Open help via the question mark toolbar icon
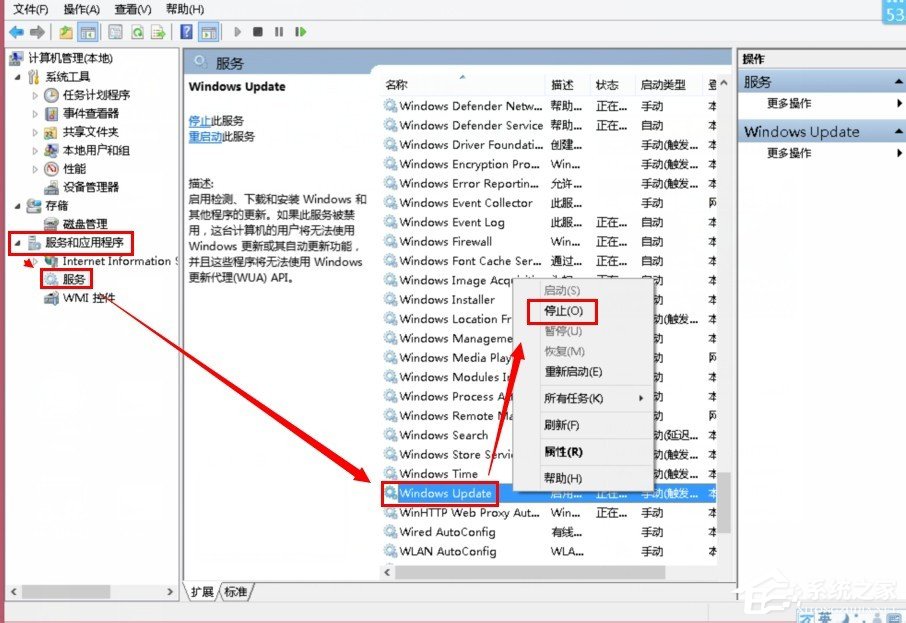This screenshot has width=906, height=623. (187, 31)
